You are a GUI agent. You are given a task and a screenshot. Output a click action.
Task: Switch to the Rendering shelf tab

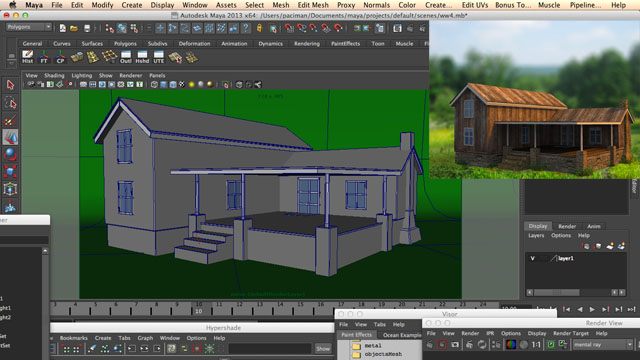coord(307,43)
